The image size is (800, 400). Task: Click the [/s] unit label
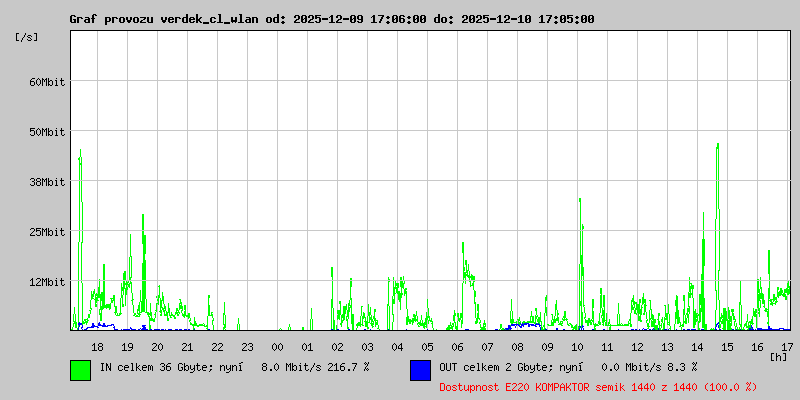(27, 37)
